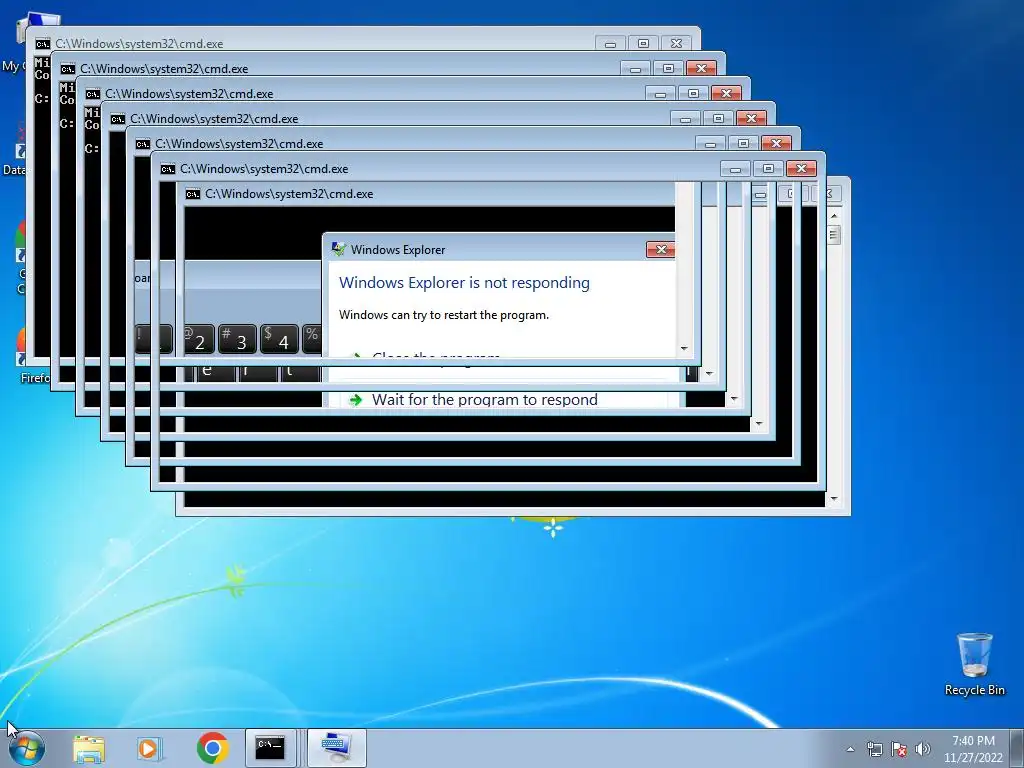The image size is (1024, 768).
Task: Select the Recycle Bin desktop icon
Action: [x=974, y=664]
